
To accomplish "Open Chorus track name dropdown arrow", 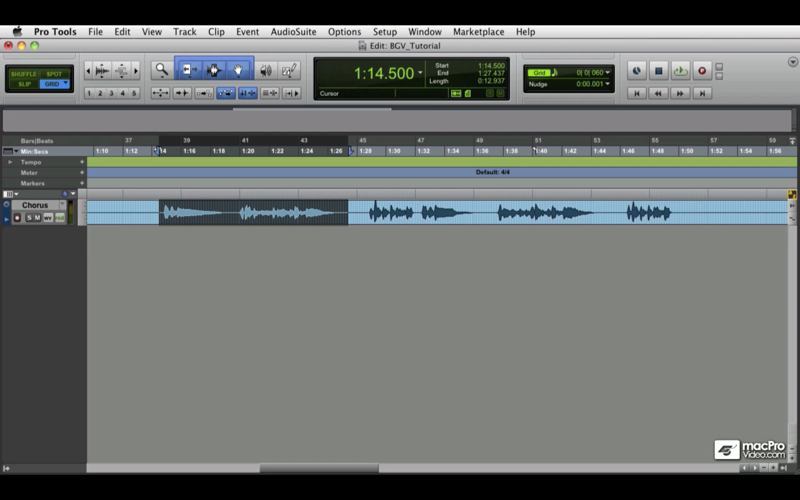I will [63, 205].
